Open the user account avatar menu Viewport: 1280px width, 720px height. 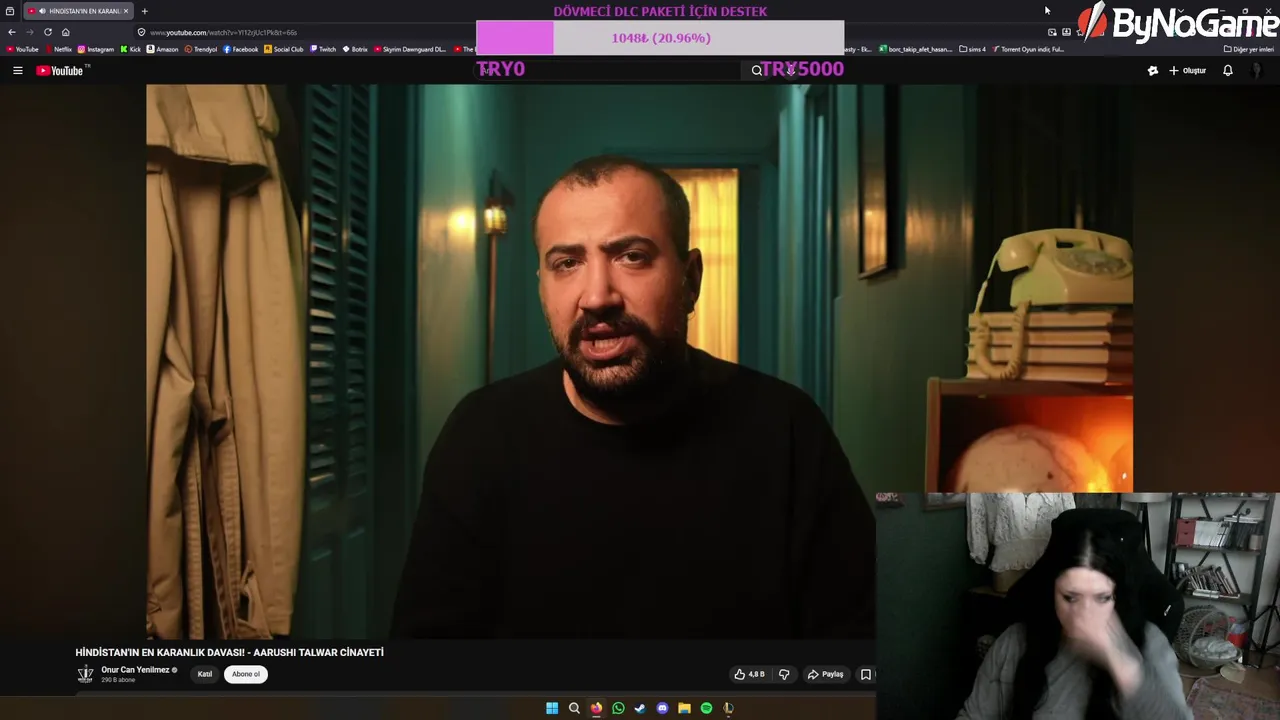click(1258, 71)
